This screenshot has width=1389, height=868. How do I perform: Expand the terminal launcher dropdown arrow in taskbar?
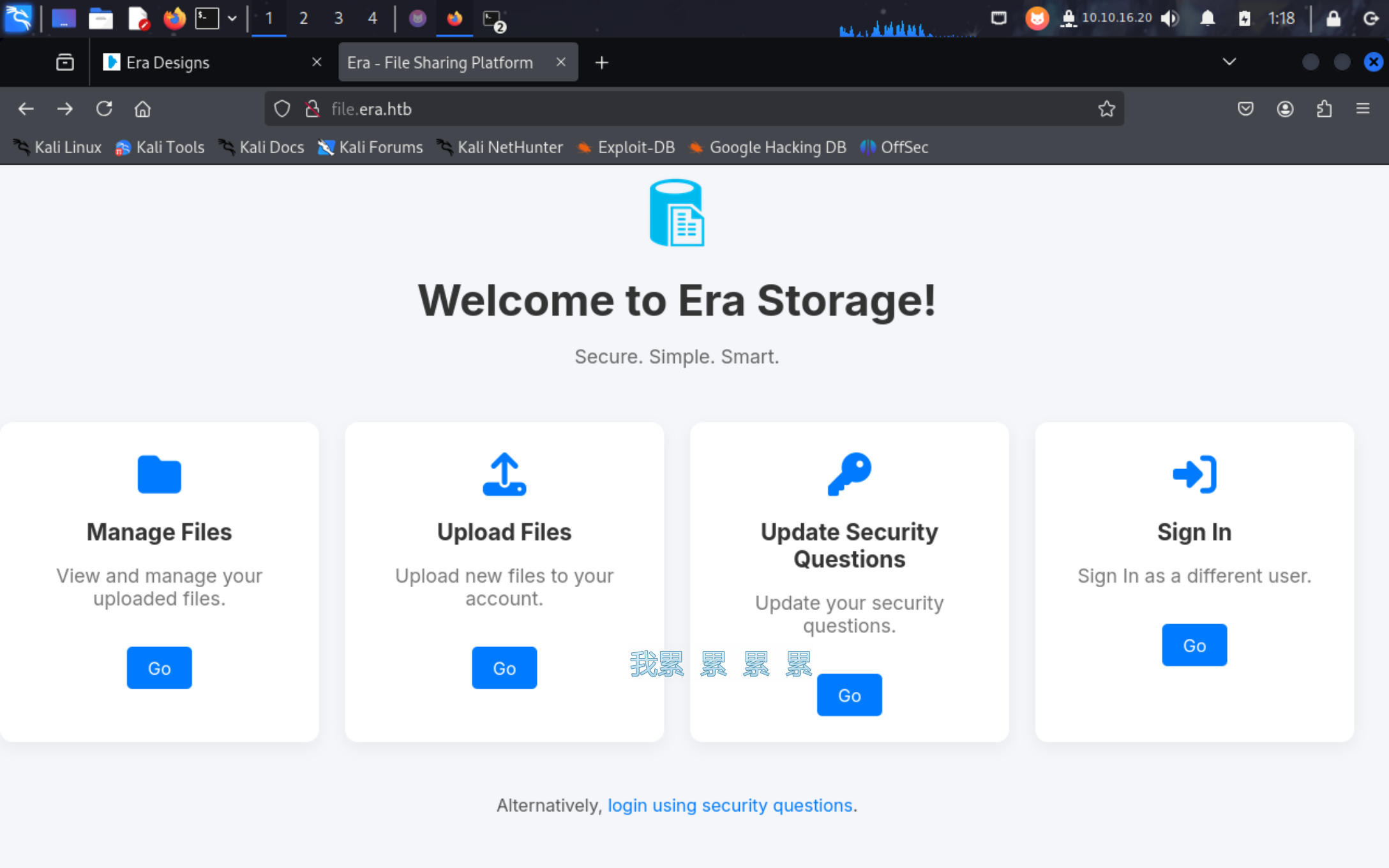pos(232,19)
